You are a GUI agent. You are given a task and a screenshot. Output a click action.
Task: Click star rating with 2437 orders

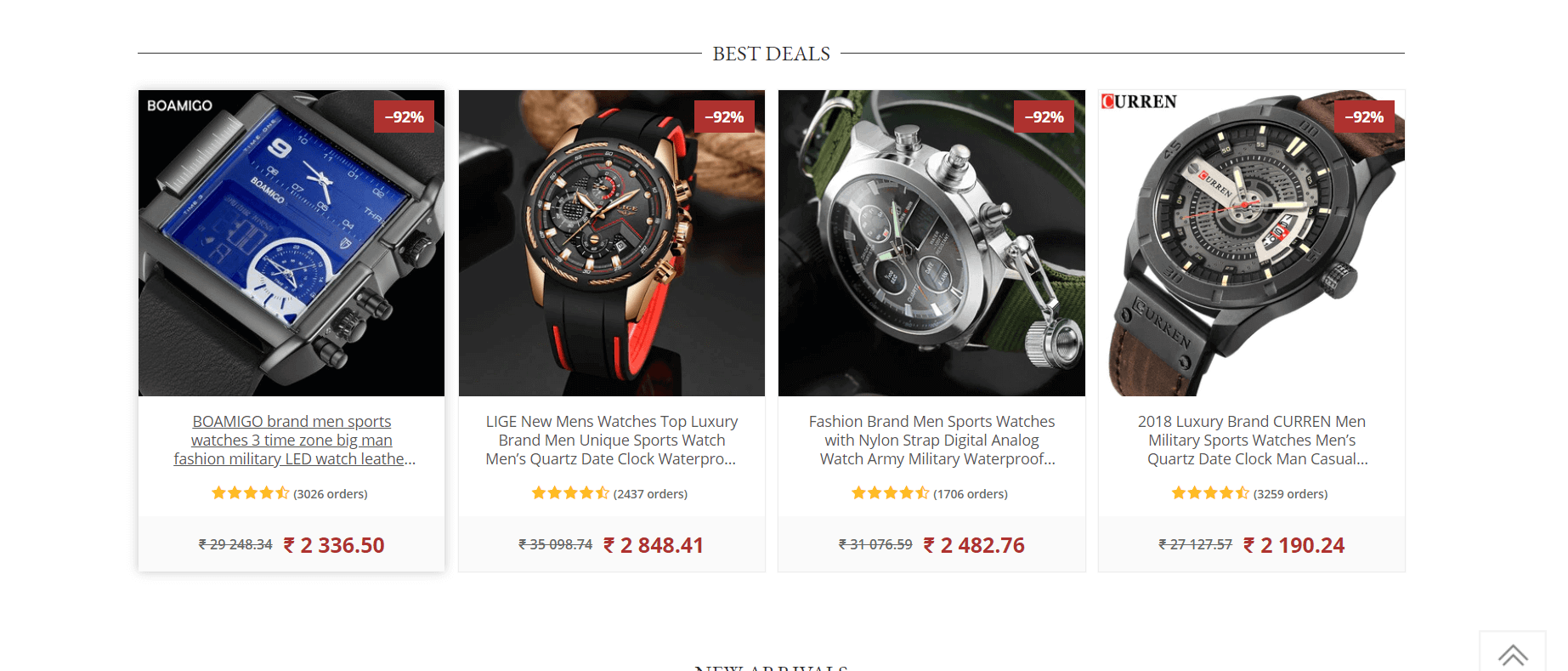(570, 493)
